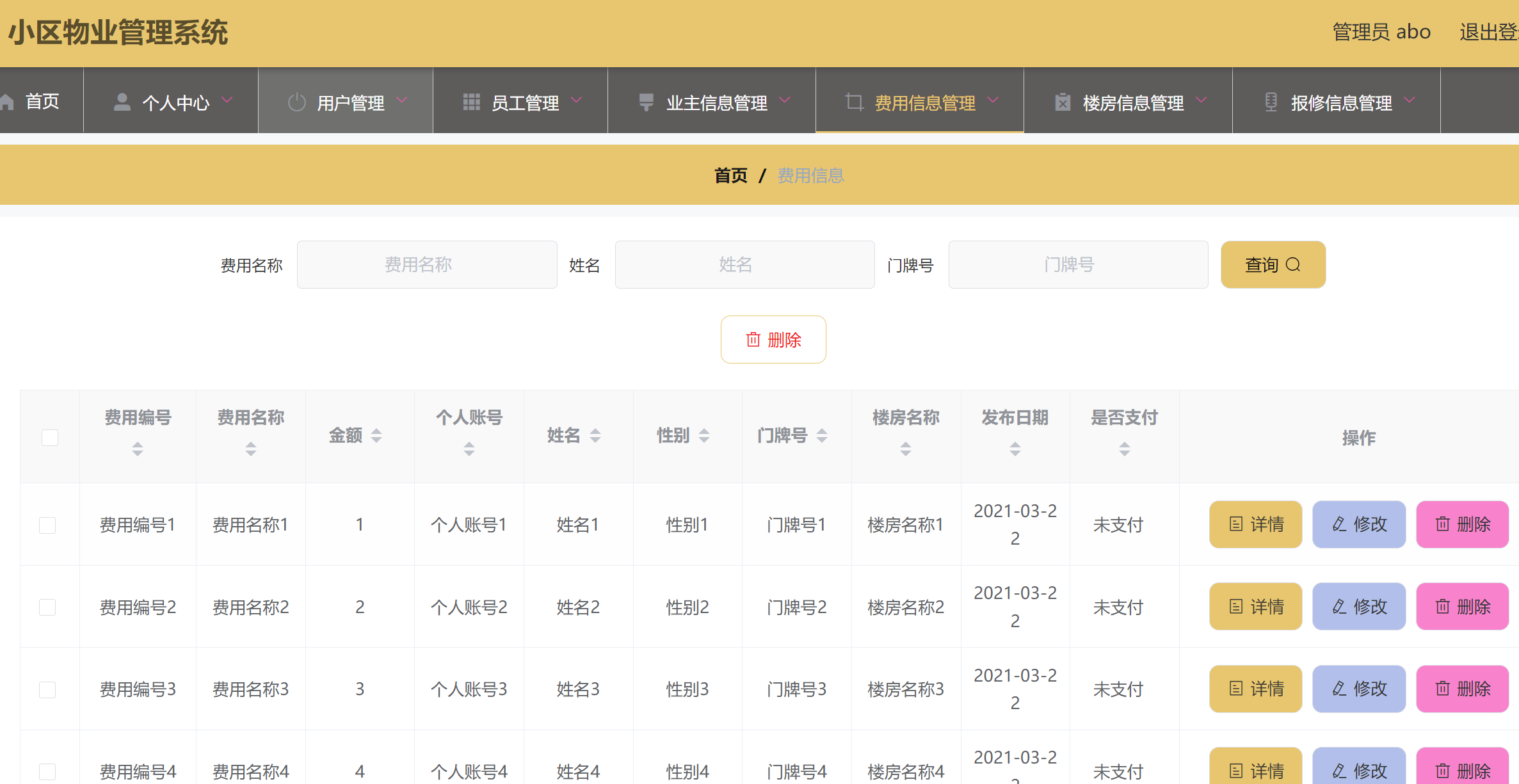Click the 查询 search button
1519x784 pixels.
pyautogui.click(x=1273, y=264)
